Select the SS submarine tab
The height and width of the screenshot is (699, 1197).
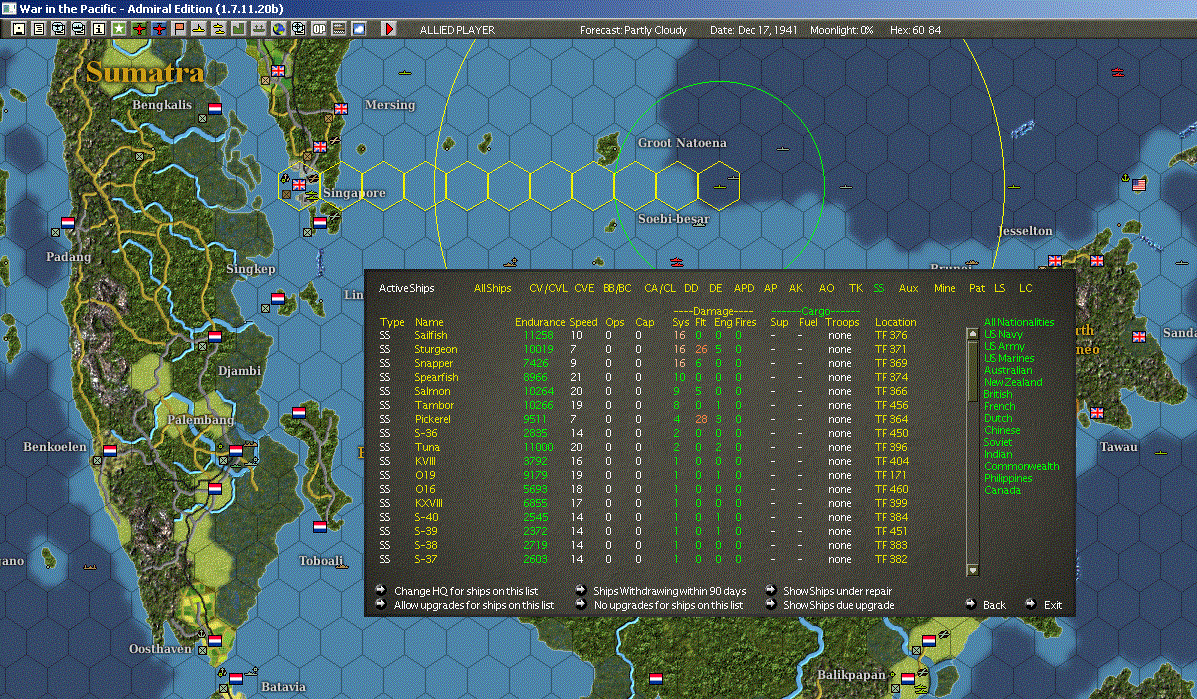pos(879,288)
